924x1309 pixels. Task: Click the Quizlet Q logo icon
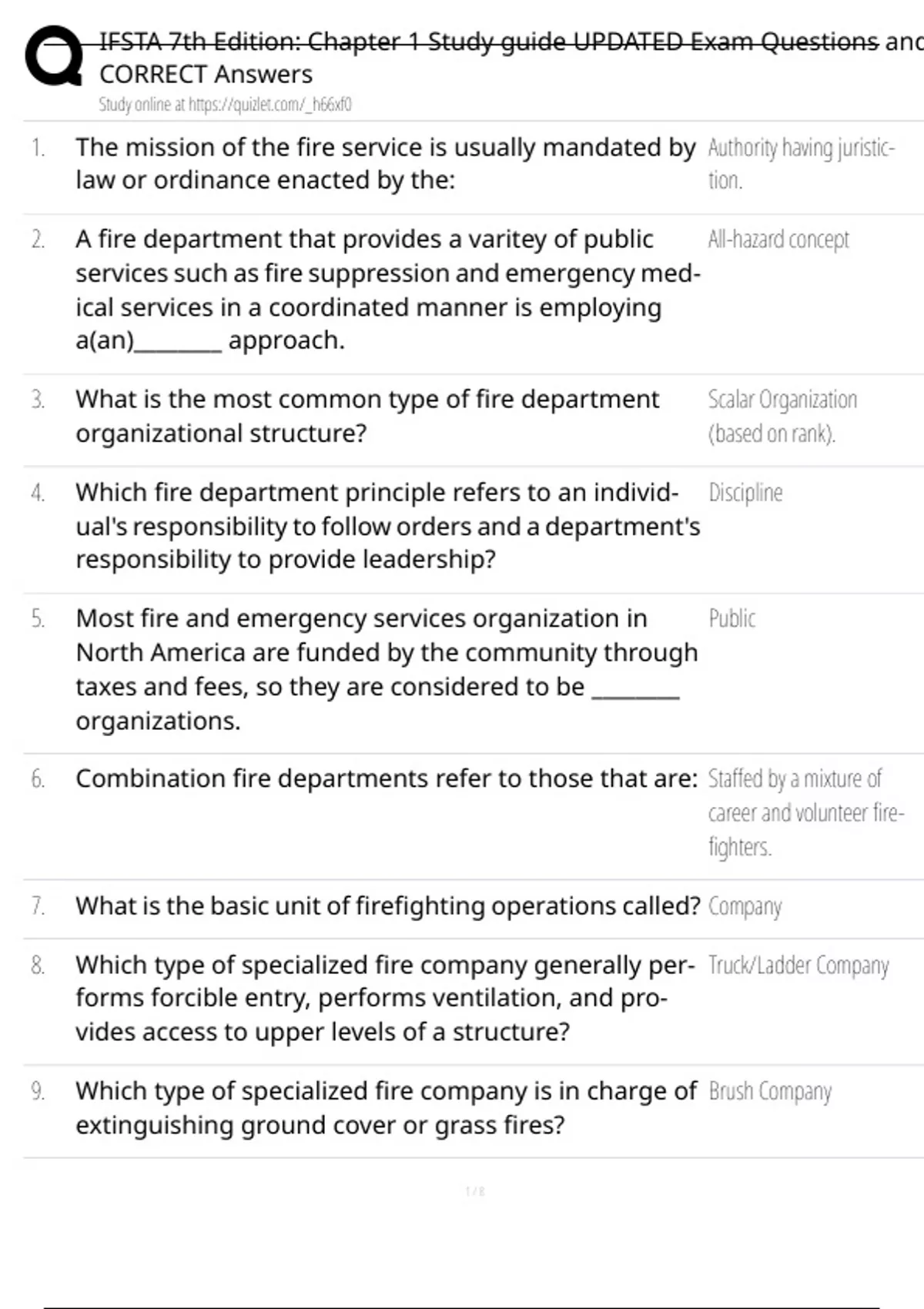pyautogui.click(x=54, y=58)
